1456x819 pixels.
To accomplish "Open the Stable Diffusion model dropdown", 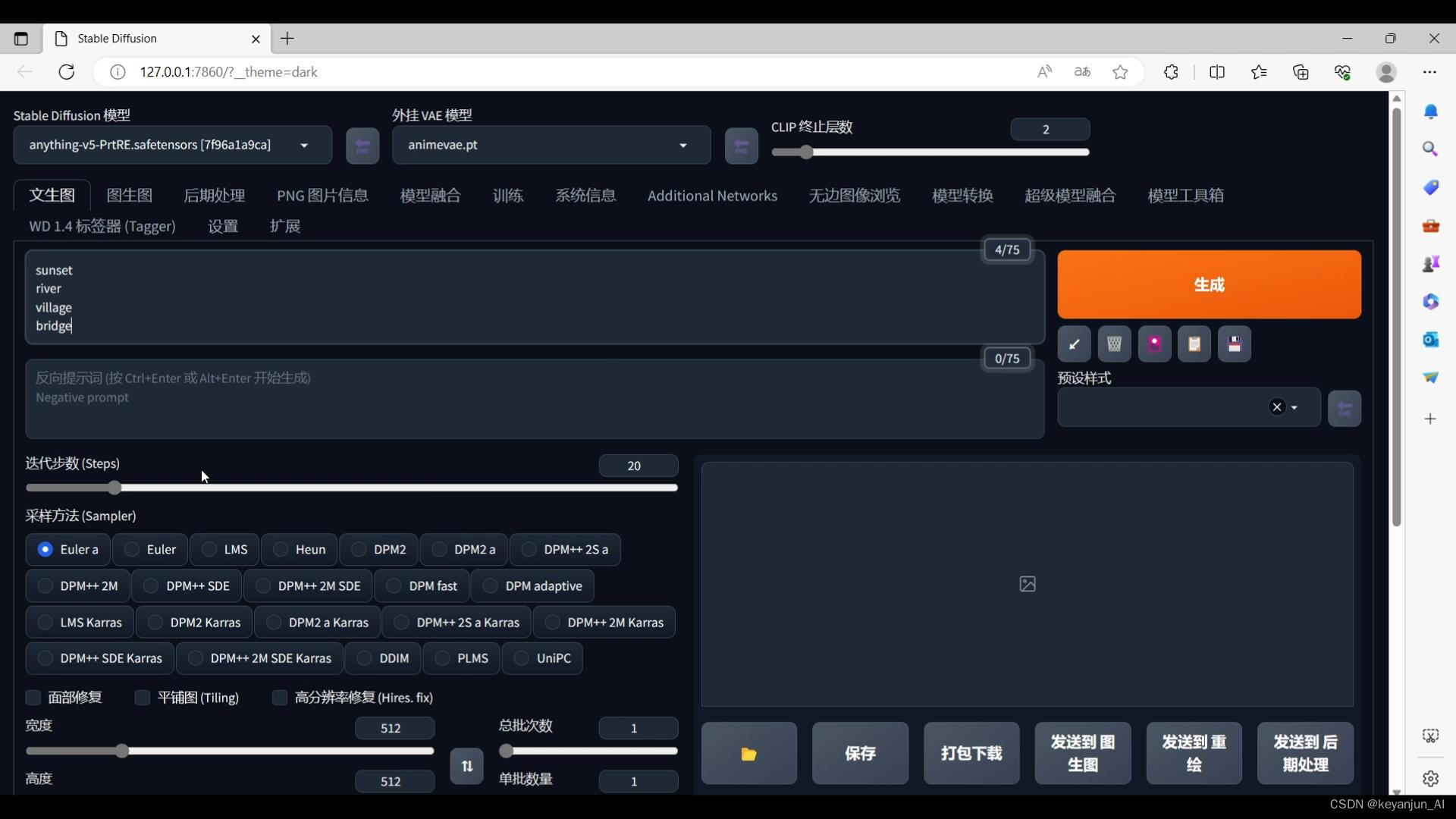I will tap(173, 146).
